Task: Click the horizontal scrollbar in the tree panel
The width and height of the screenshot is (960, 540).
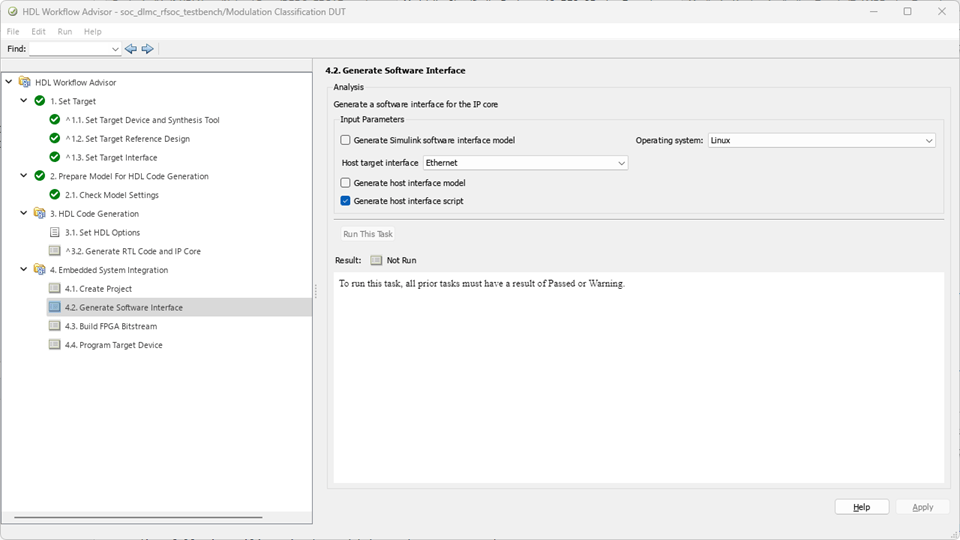Action: [x=140, y=517]
